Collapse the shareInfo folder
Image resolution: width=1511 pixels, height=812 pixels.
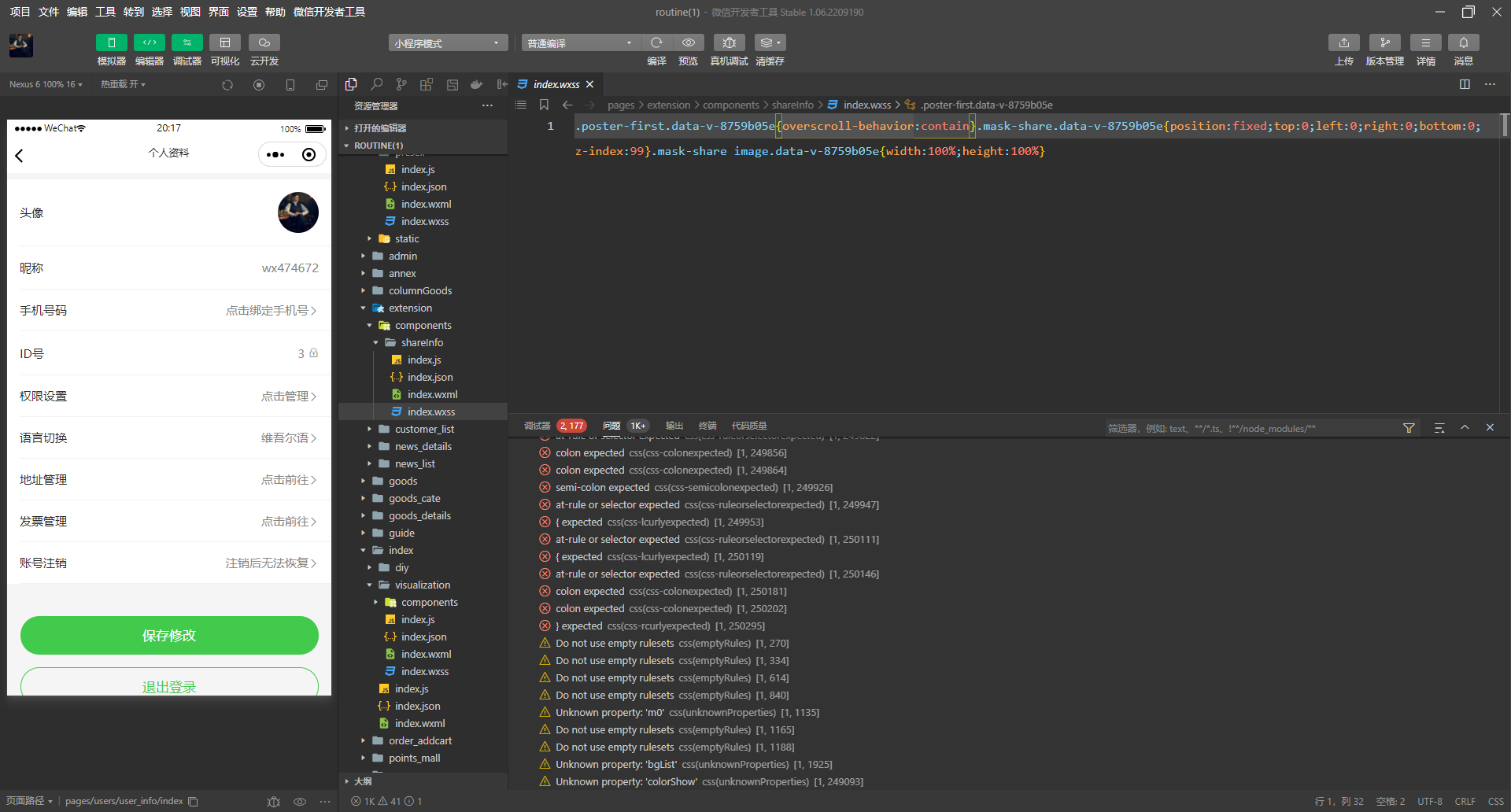[x=422, y=342]
